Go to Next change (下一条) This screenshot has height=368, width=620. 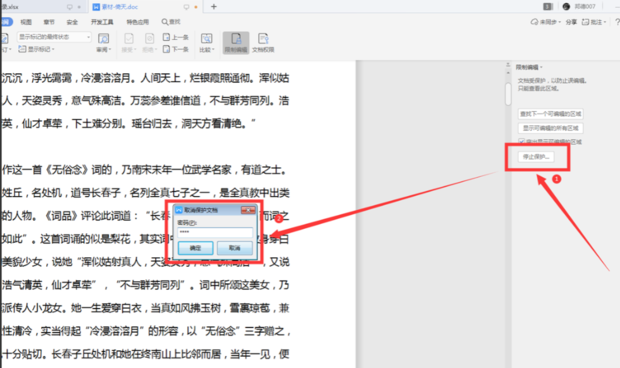point(176,49)
